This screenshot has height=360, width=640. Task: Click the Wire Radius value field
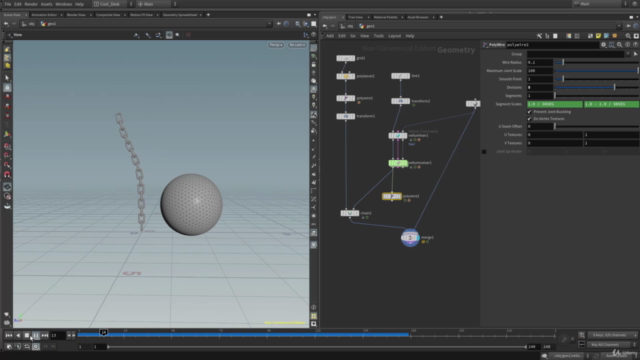click(540, 62)
